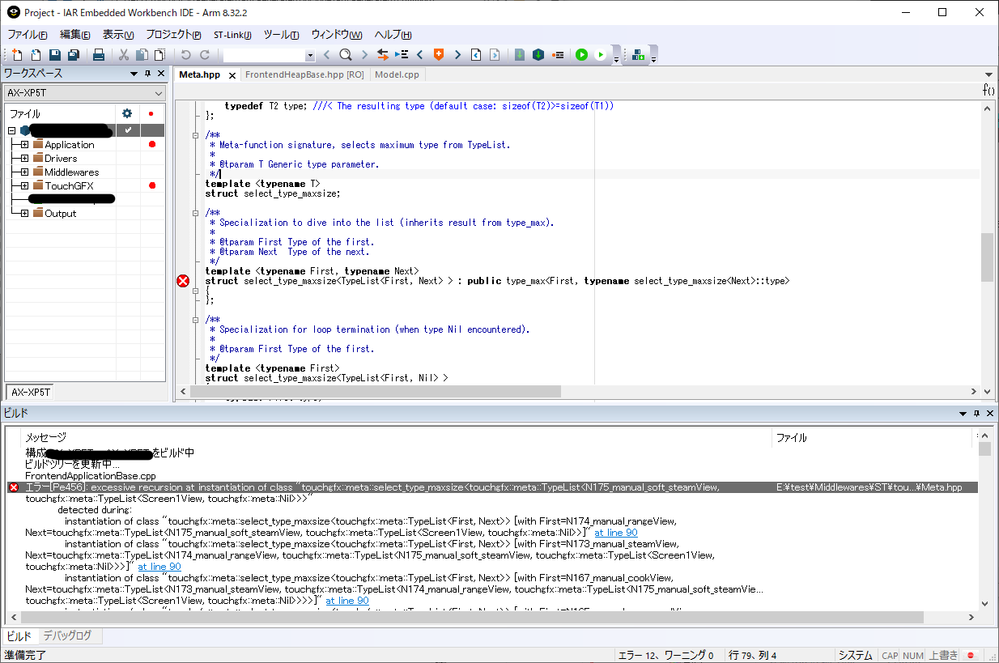Print the current file via toolbar
This screenshot has height=663, width=999.
tap(99, 55)
